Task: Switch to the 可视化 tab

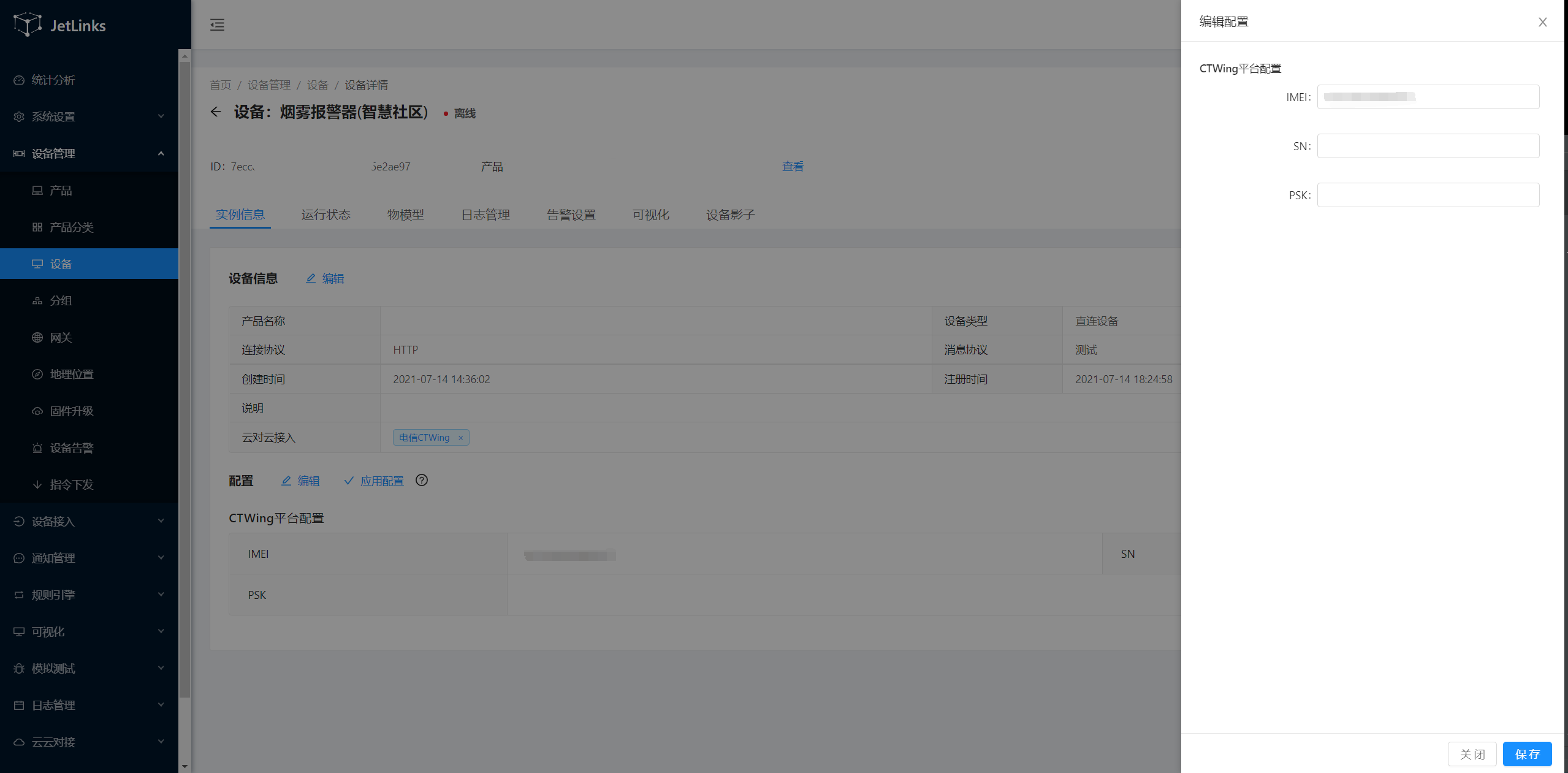Action: [x=651, y=215]
